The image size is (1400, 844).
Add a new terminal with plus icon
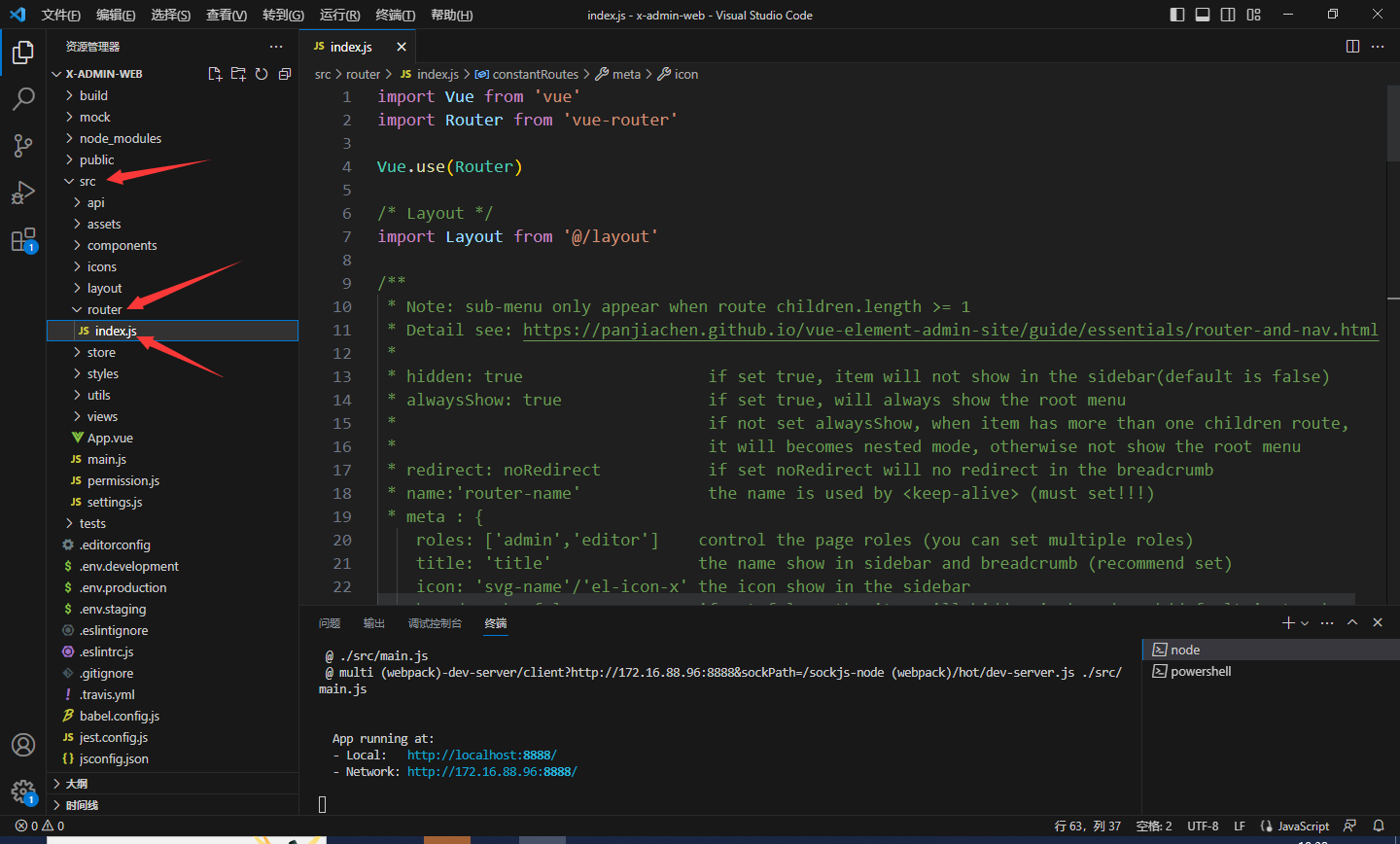[x=1288, y=622]
